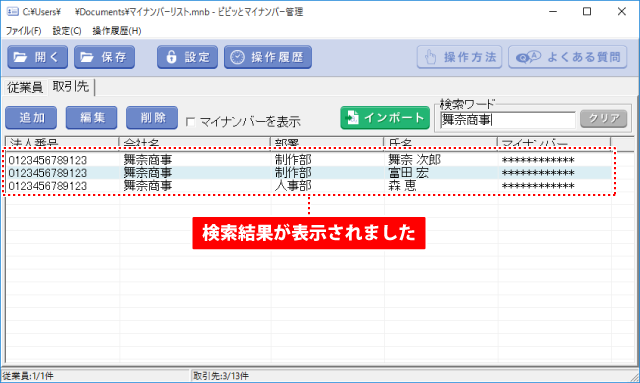640x383 pixels.
Task: Select the row for 森 恵
Action: tap(309, 186)
